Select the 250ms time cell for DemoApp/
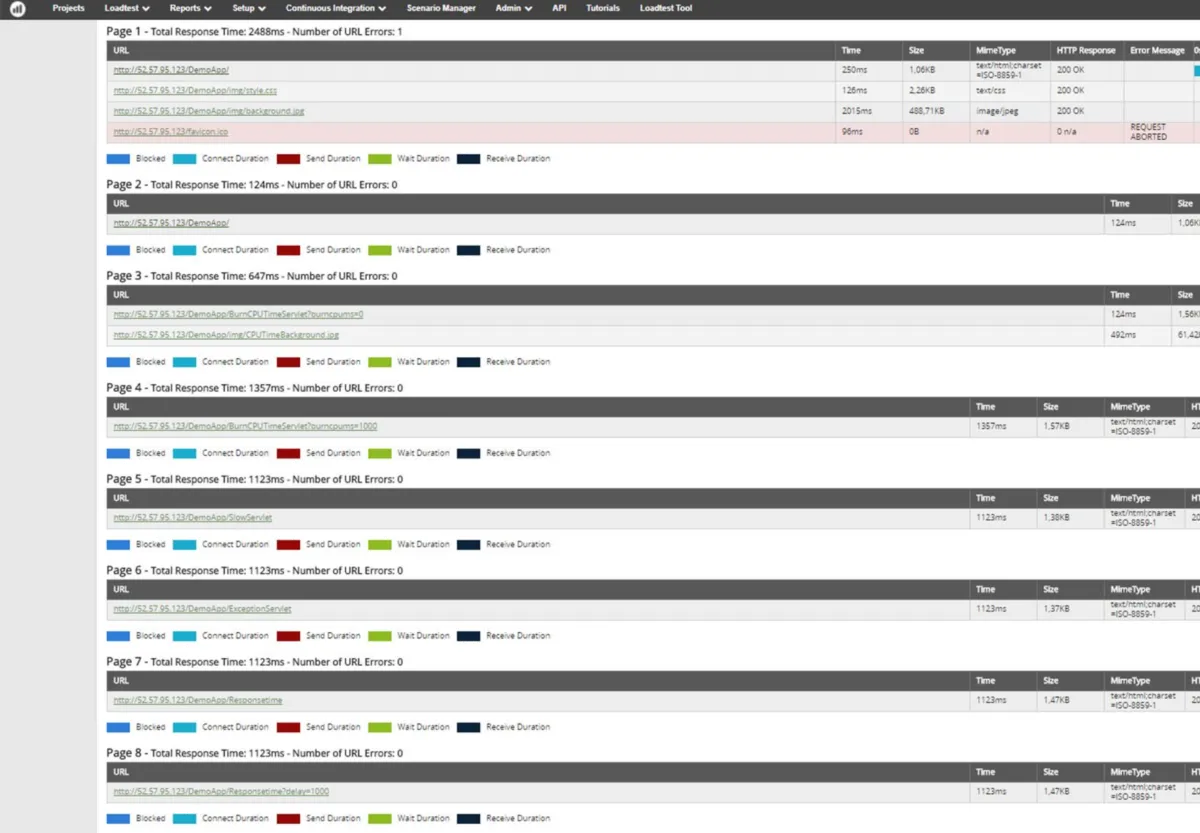The width and height of the screenshot is (1200, 833). [x=869, y=70]
